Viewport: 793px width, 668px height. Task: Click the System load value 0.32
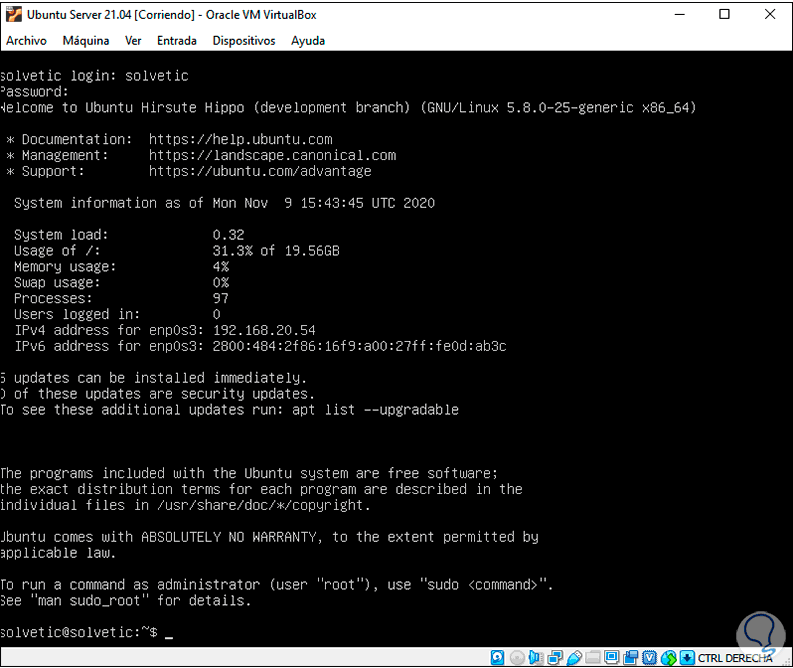[228, 235]
